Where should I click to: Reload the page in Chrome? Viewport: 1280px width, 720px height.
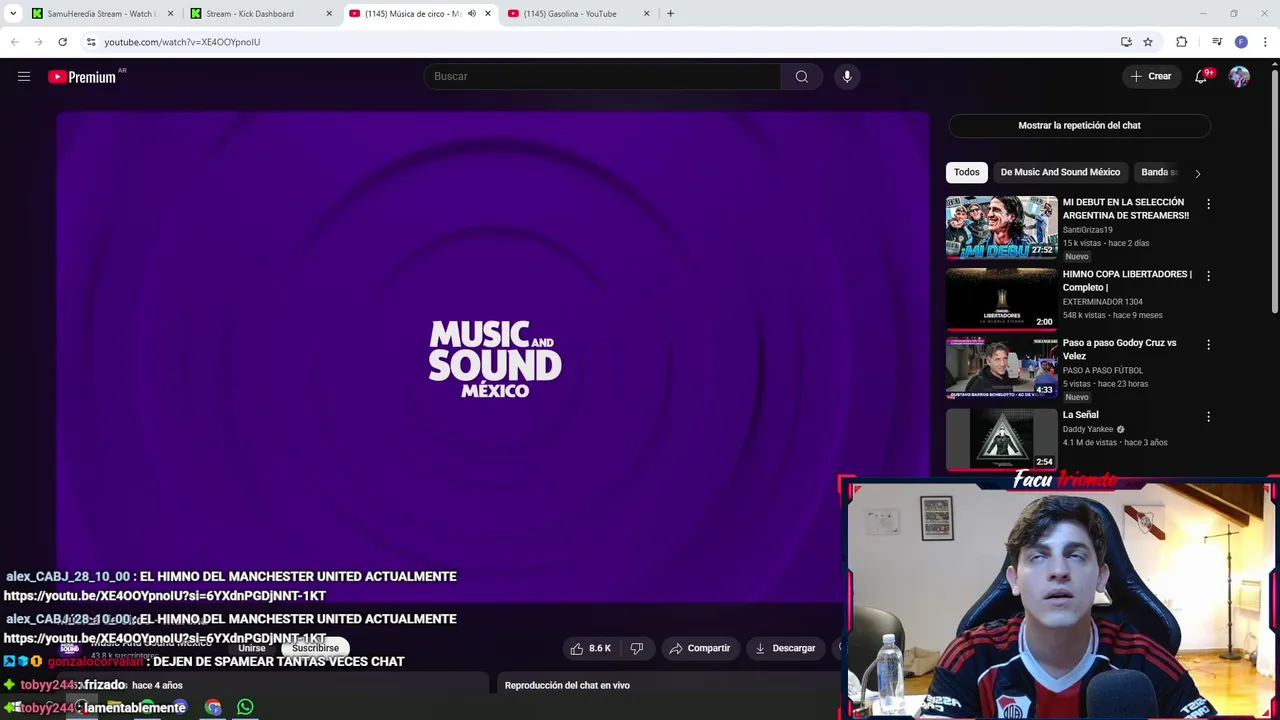pyautogui.click(x=62, y=42)
